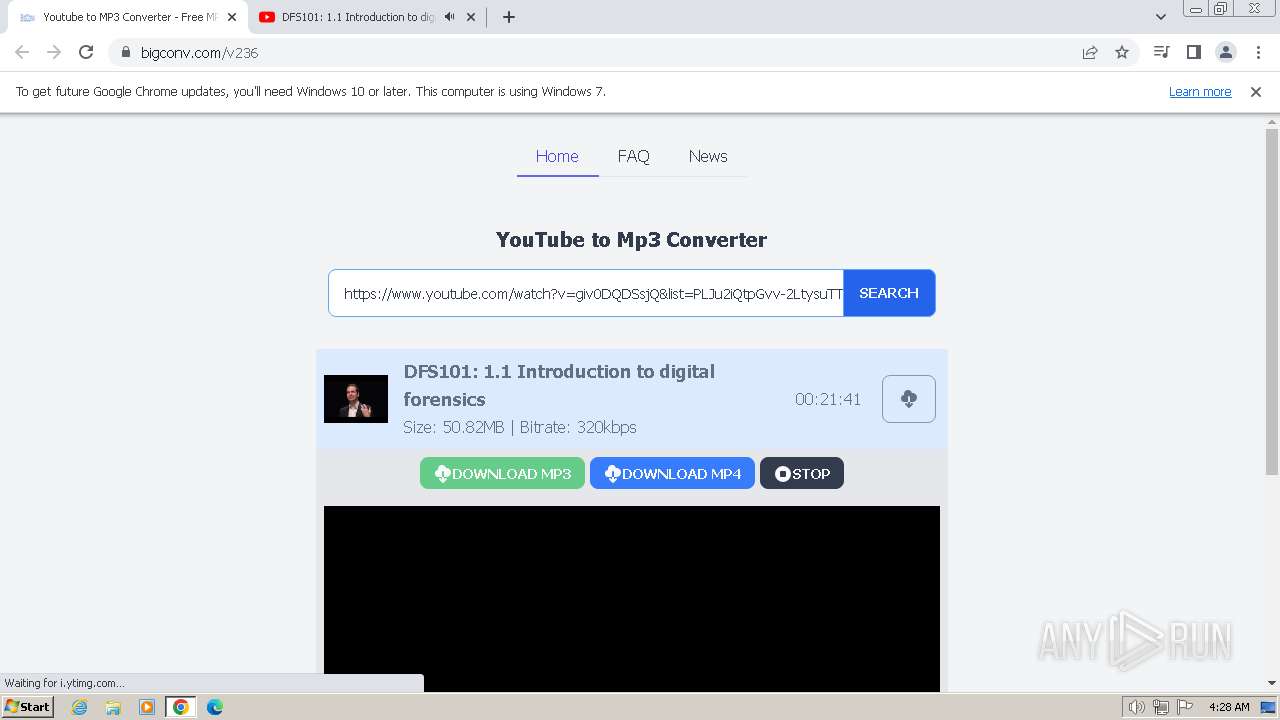Click the DFS101 video thumbnail
The width and height of the screenshot is (1280, 720).
[356, 399]
